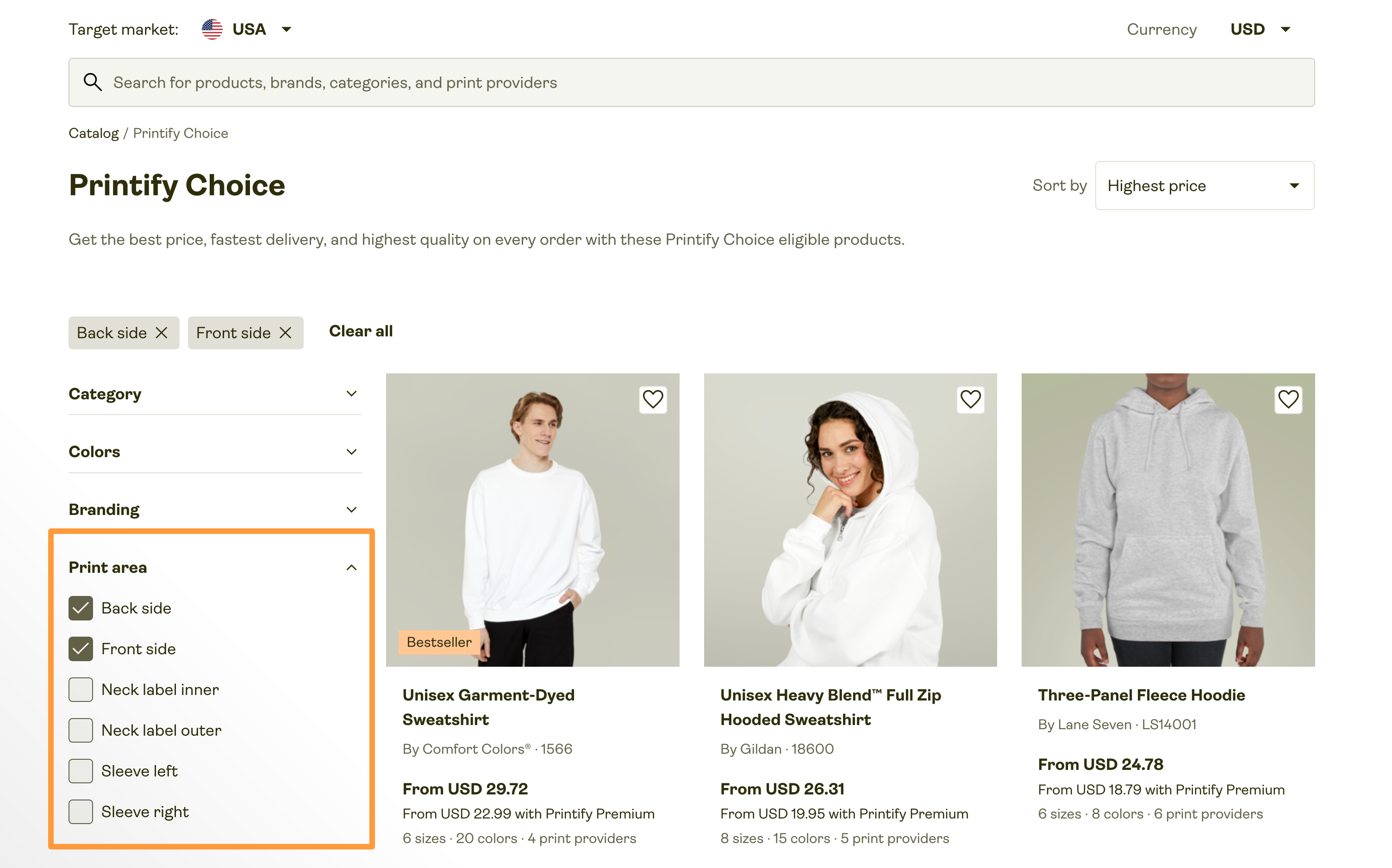Click the favorite heart on the Garment-Dyed Sweatshirt

click(x=653, y=399)
